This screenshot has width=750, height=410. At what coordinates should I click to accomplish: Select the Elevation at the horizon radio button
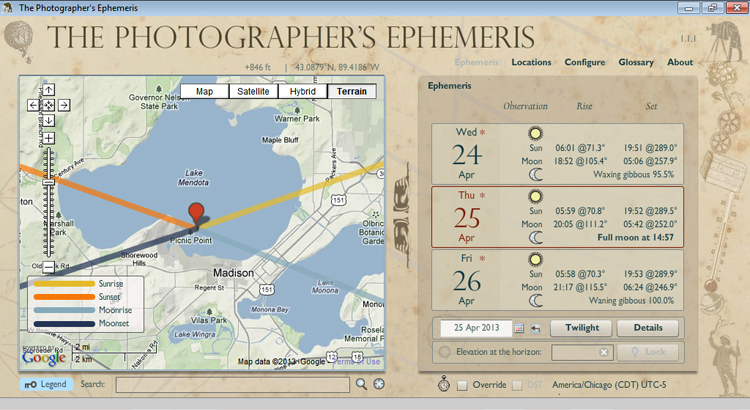pyautogui.click(x=444, y=352)
